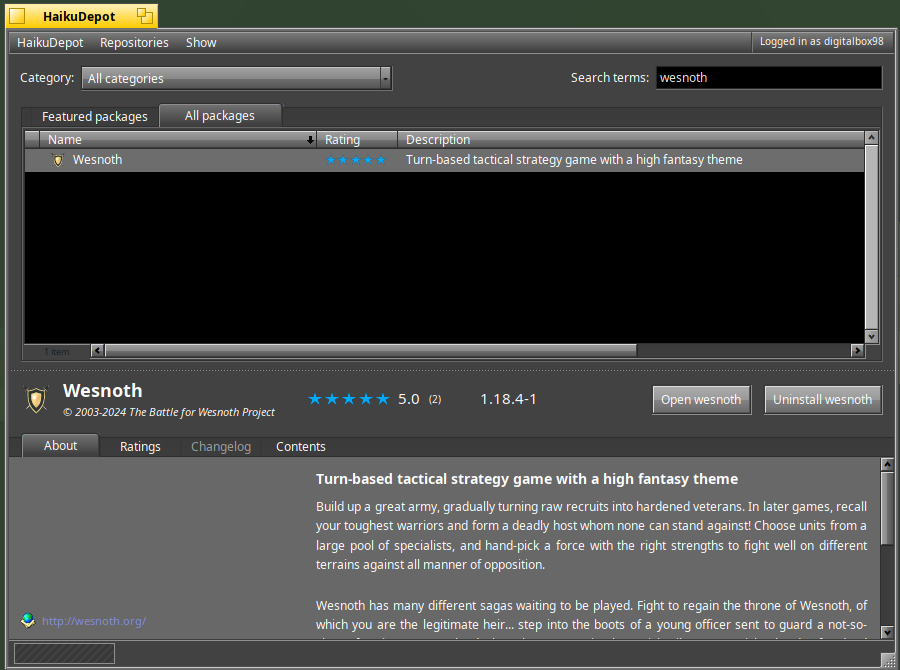Click Logged in as digitalbox98 label

click(821, 41)
